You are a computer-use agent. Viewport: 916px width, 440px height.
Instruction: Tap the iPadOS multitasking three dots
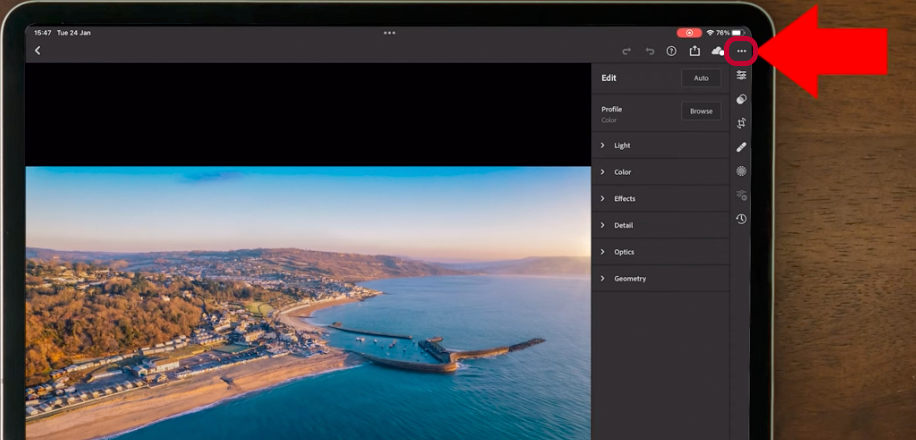390,33
